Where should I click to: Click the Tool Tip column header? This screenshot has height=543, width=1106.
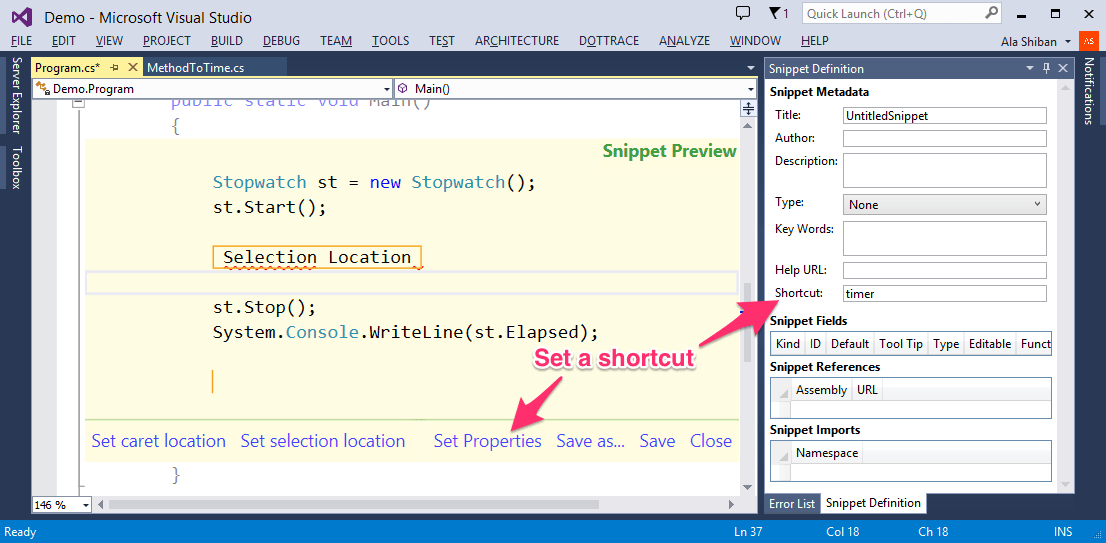click(901, 344)
